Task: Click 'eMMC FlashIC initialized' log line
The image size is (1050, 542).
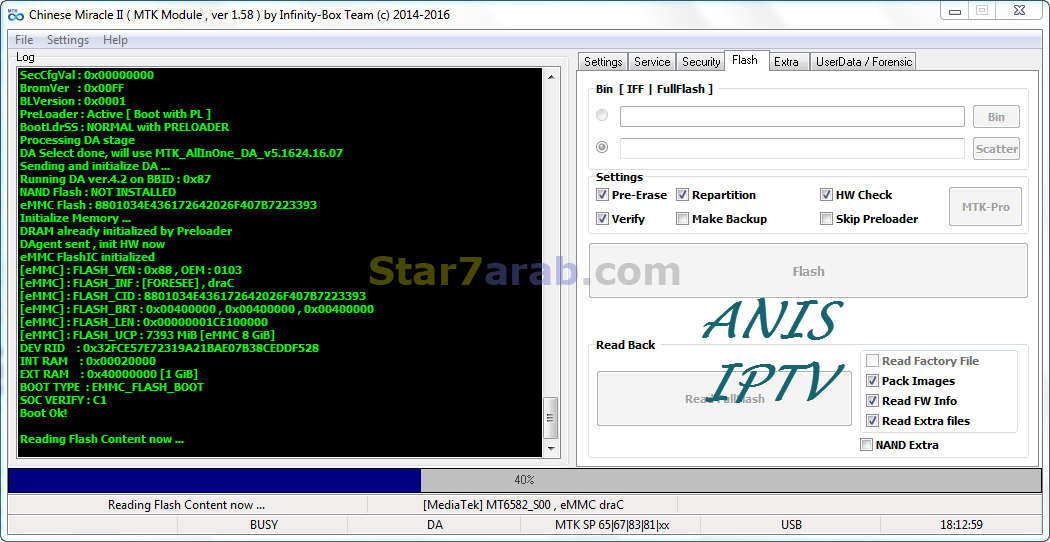Action: point(87,257)
